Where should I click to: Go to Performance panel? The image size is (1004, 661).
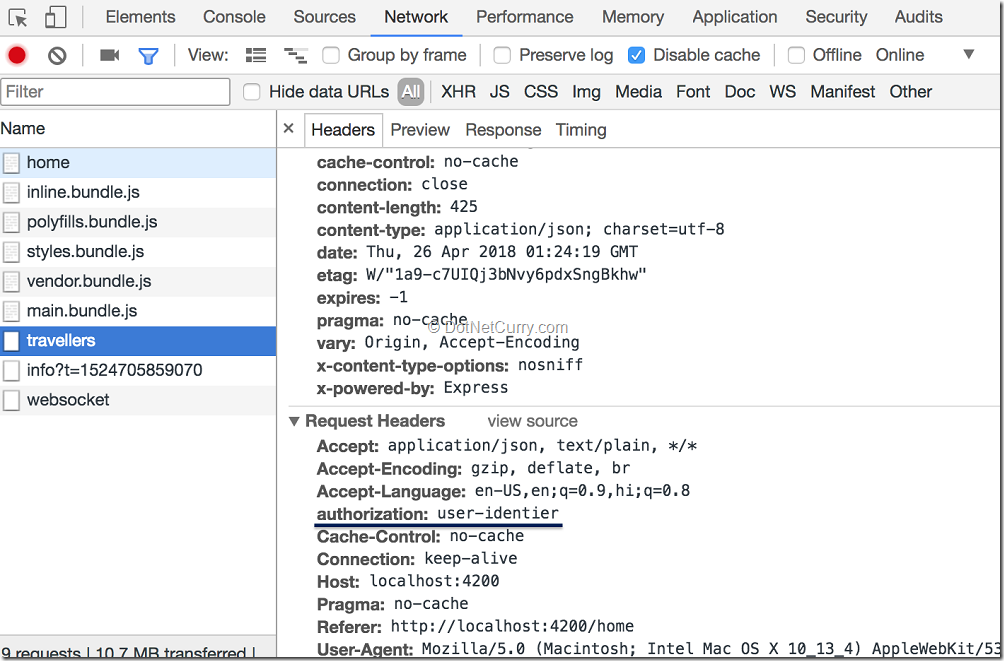(524, 17)
